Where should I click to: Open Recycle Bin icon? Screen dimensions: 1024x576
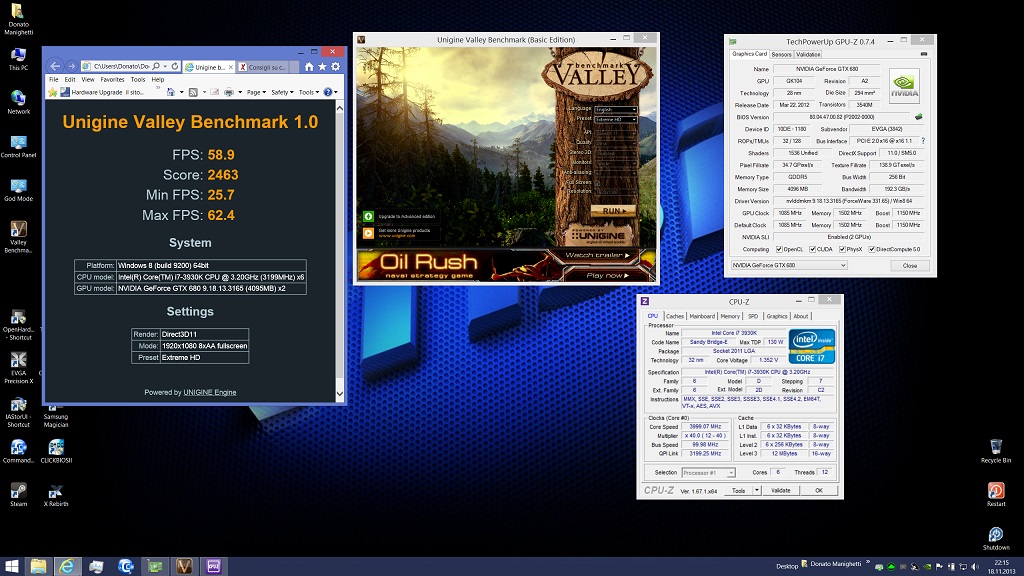[x=996, y=451]
